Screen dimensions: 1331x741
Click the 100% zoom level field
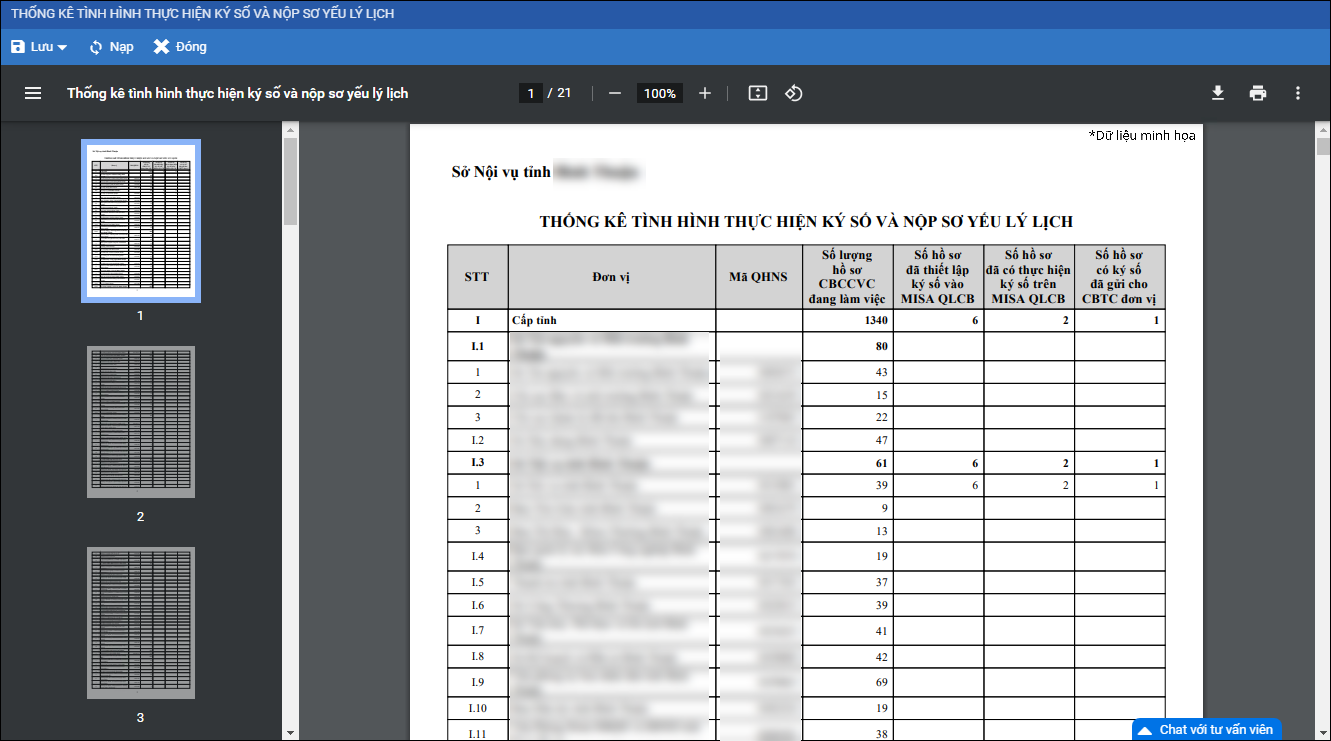[660, 93]
